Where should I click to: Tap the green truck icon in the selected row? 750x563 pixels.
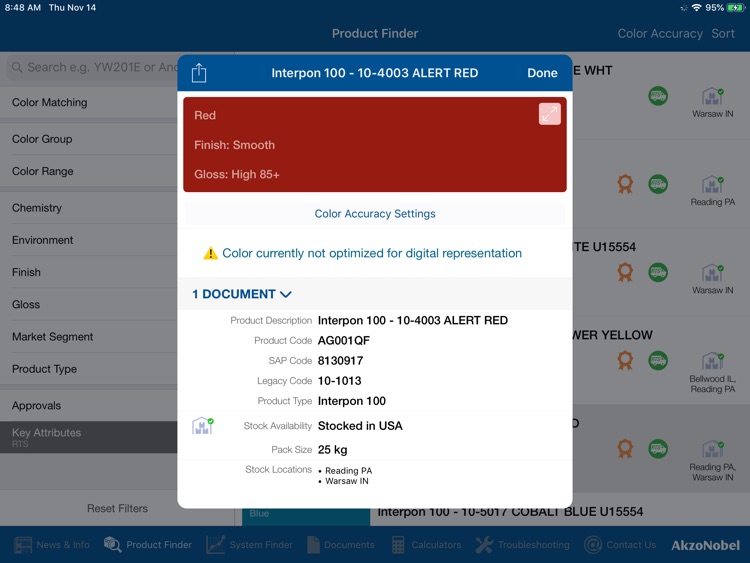click(658, 449)
